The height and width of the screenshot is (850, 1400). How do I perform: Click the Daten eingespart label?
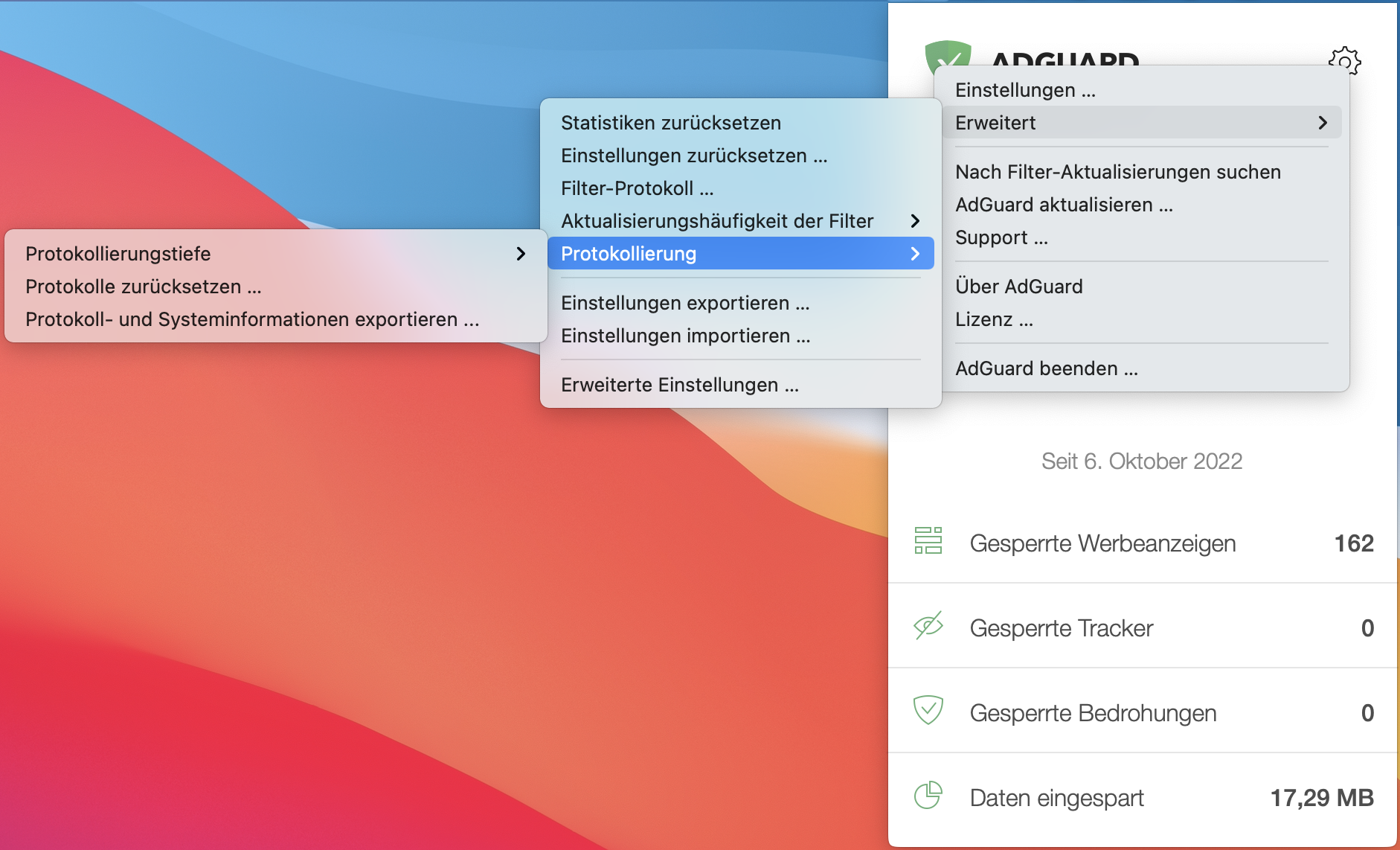(x=1056, y=798)
